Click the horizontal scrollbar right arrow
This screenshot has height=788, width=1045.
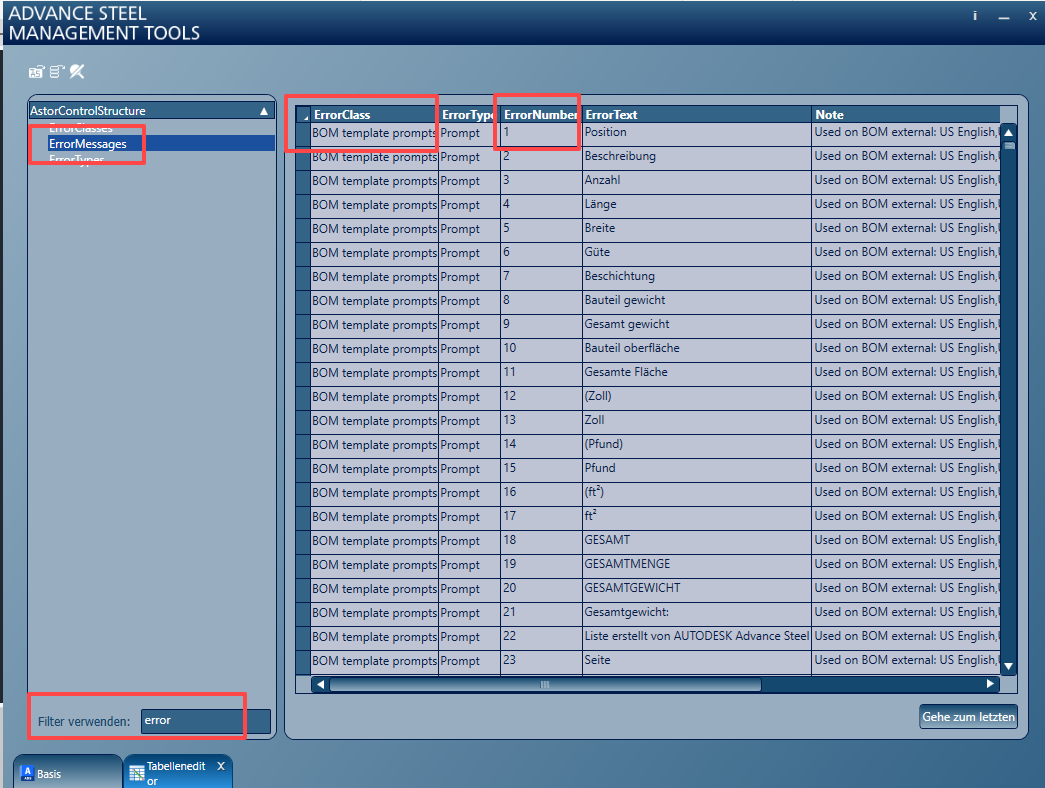(x=989, y=684)
